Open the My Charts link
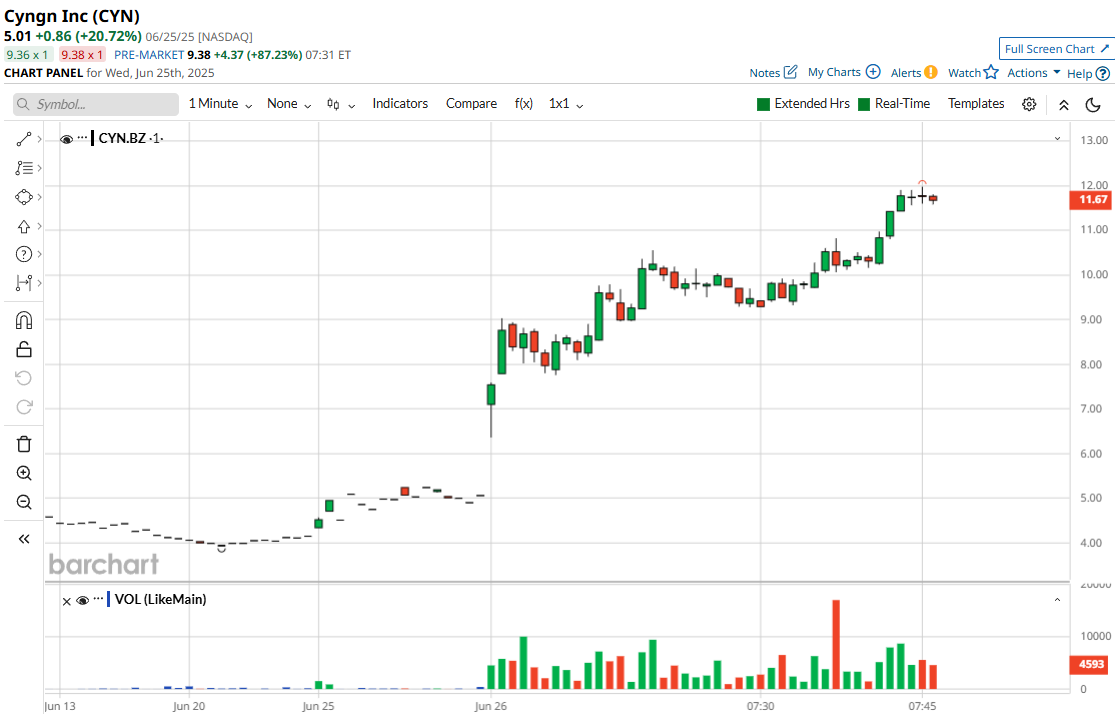 tap(834, 72)
